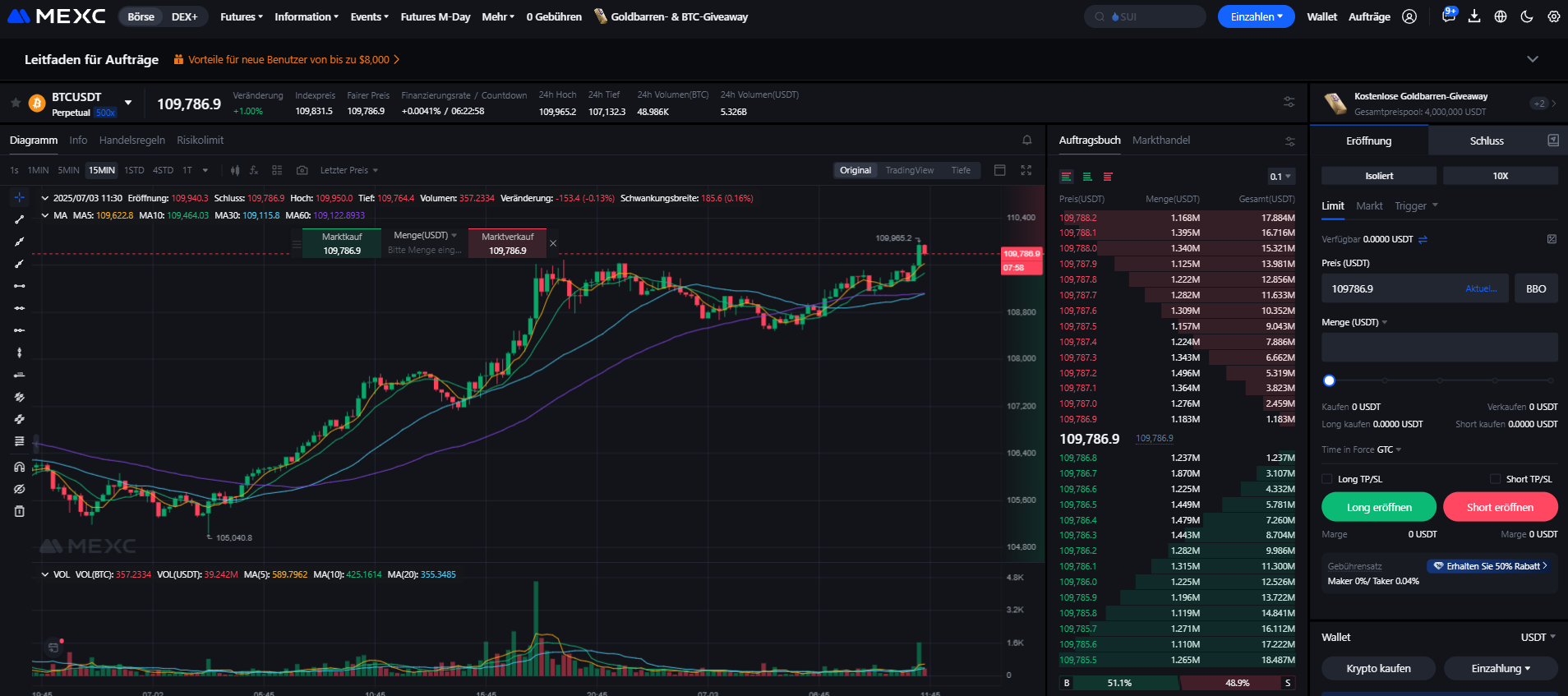Enable the magnet snap tool
This screenshot has width=1568, height=696.
click(x=20, y=467)
